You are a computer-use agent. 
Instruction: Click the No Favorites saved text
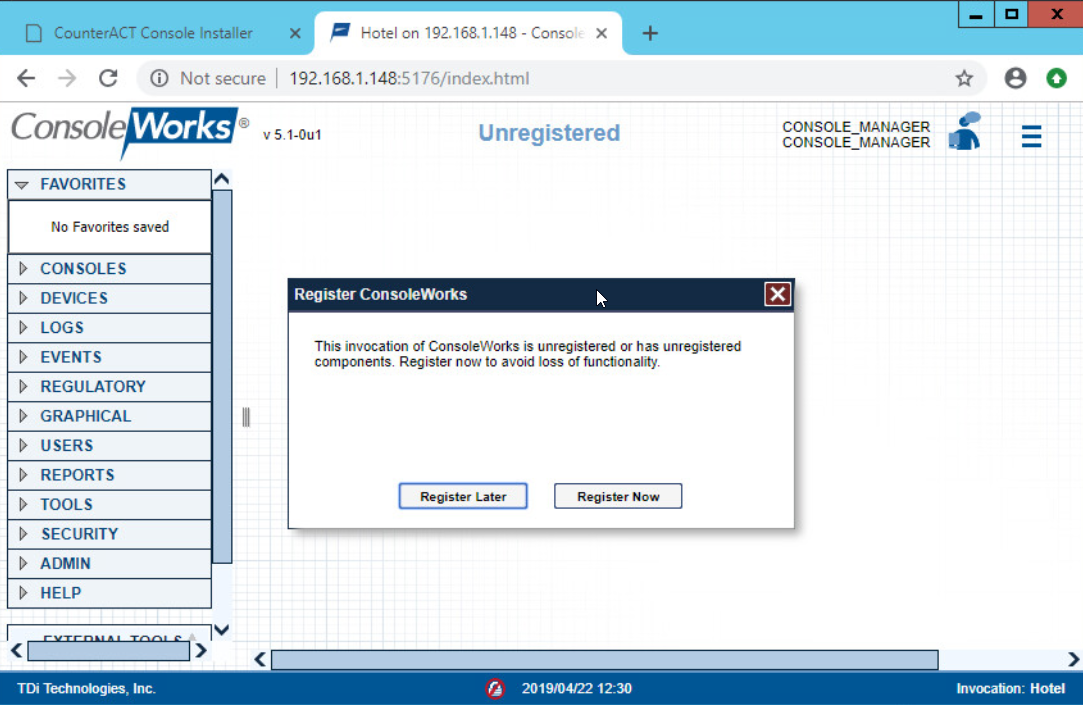110,226
